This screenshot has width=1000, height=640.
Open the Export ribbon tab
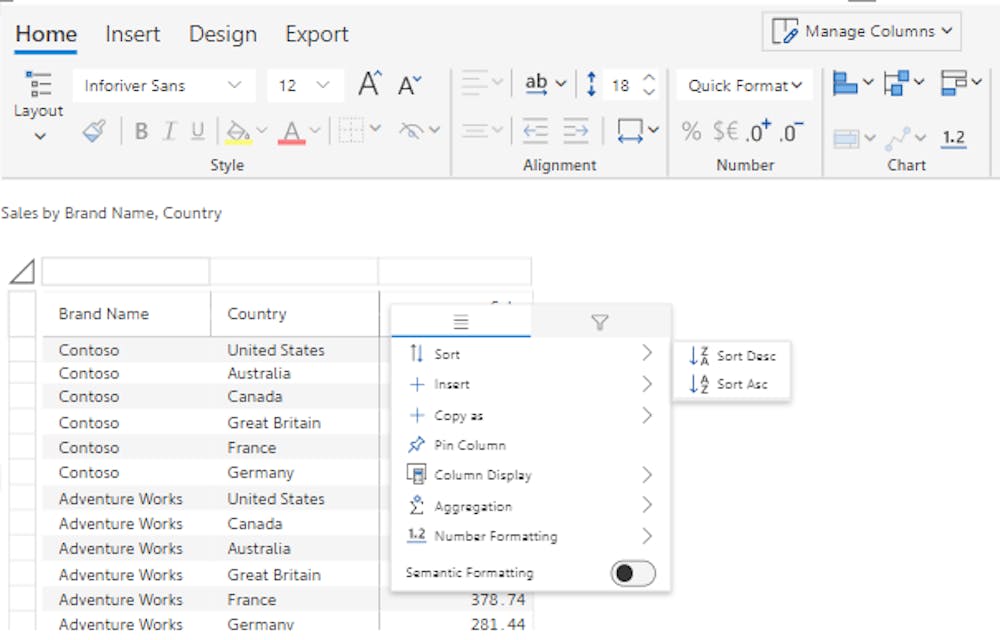317,34
